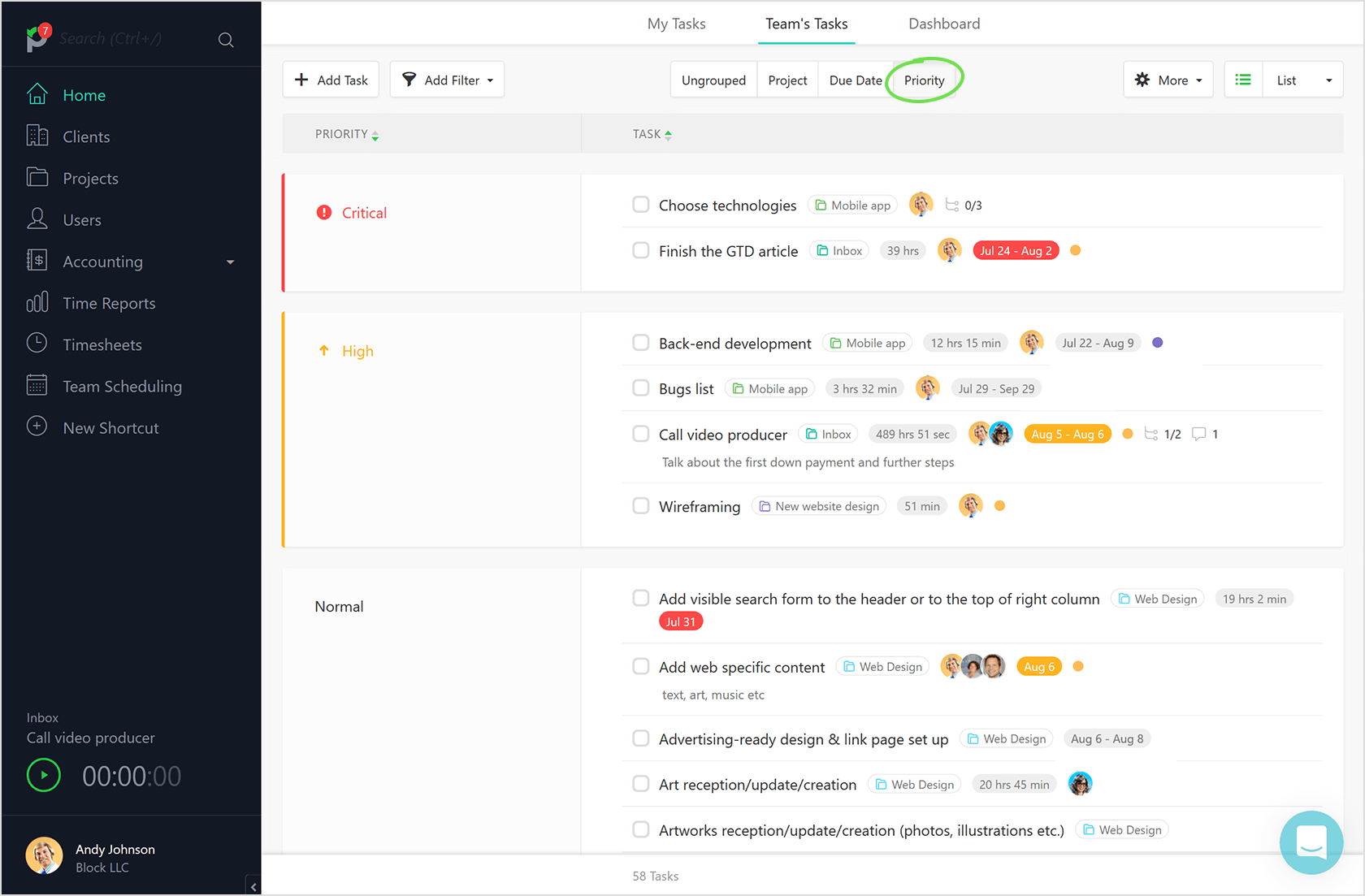Click the Add Task button
The height and width of the screenshot is (896, 1365).
tap(331, 80)
